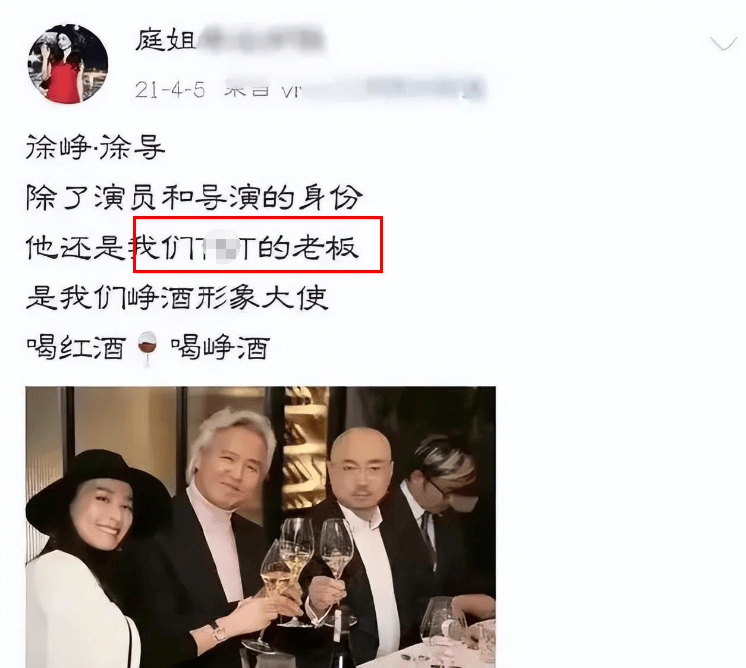The height and width of the screenshot is (668, 746).
Task: Click the 除了演员和导演的身份 text line
Action: pyautogui.click(x=194, y=197)
